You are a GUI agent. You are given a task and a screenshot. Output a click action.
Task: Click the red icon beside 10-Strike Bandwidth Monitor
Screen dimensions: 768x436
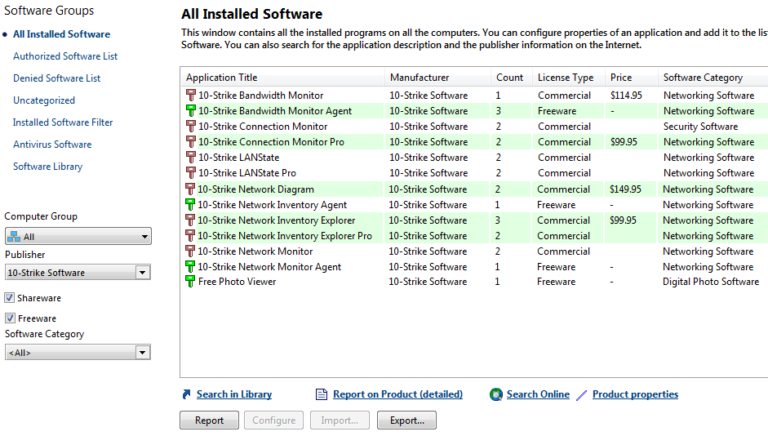click(191, 95)
